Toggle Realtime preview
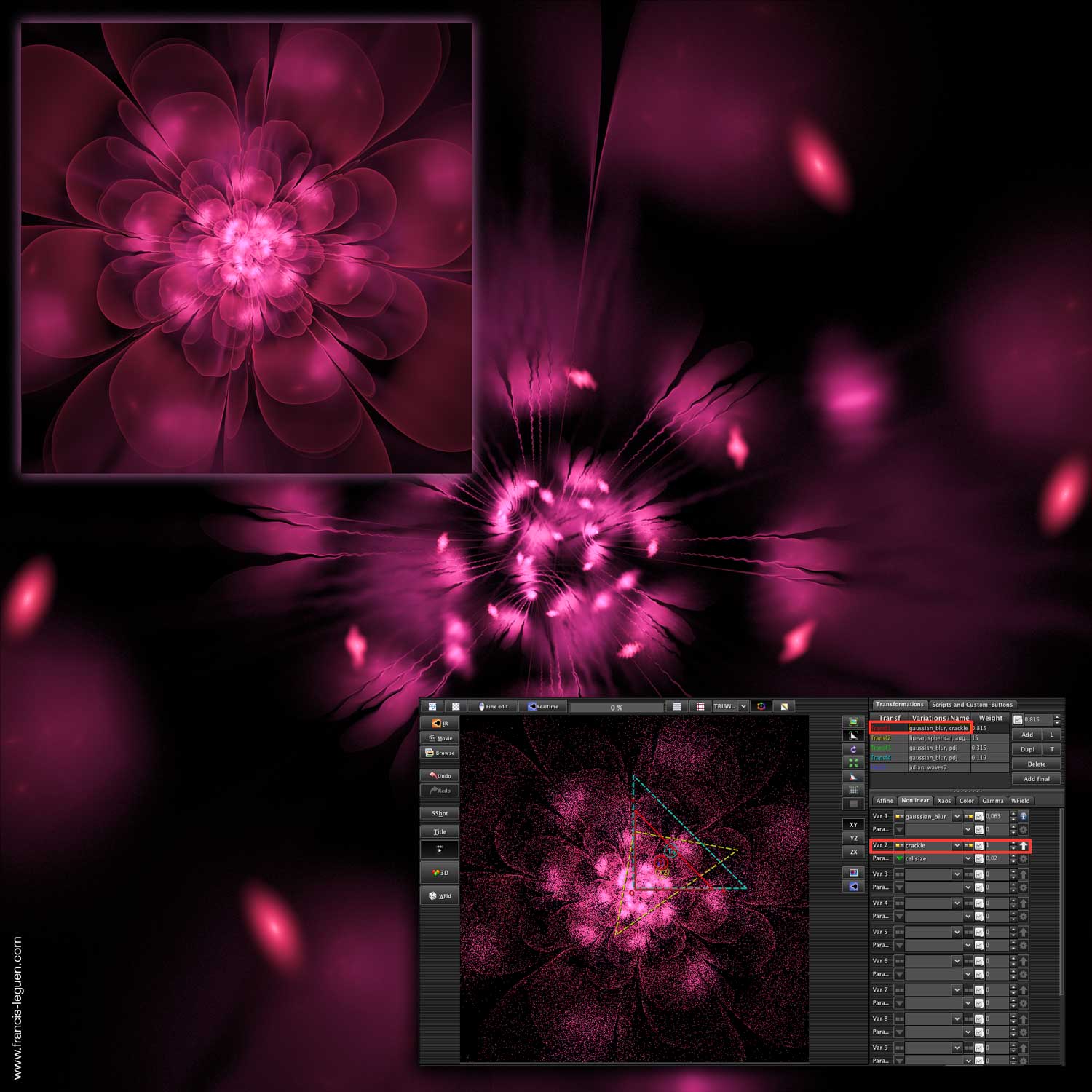The image size is (1092, 1092). [x=543, y=706]
